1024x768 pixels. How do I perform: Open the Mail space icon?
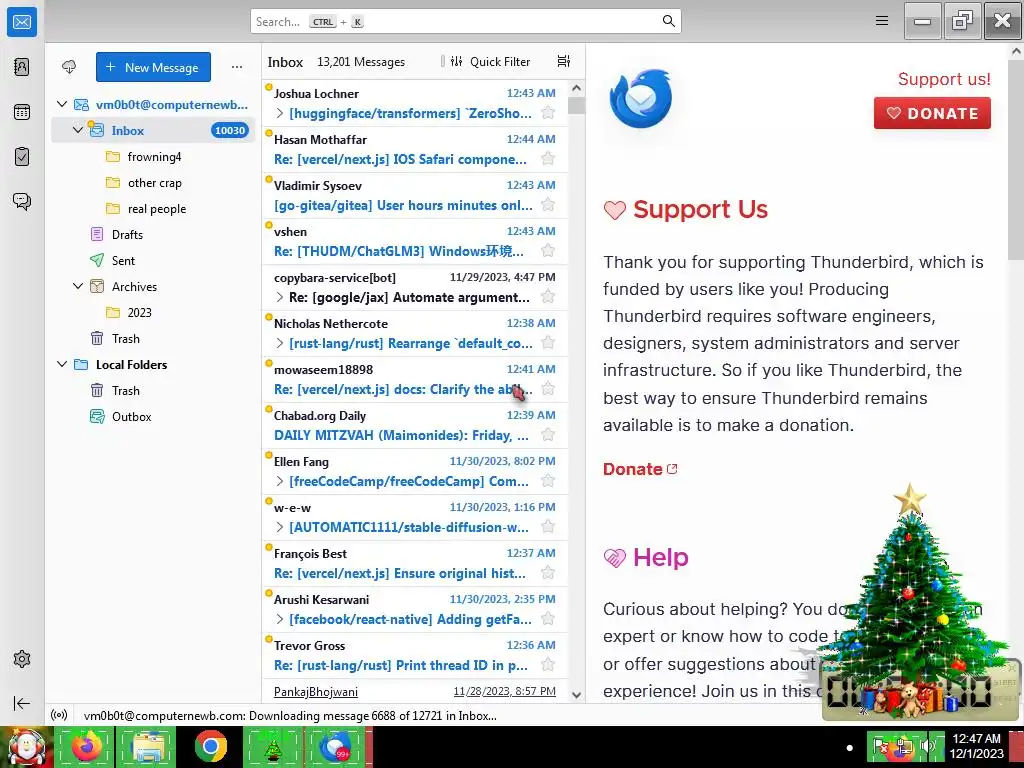22,22
